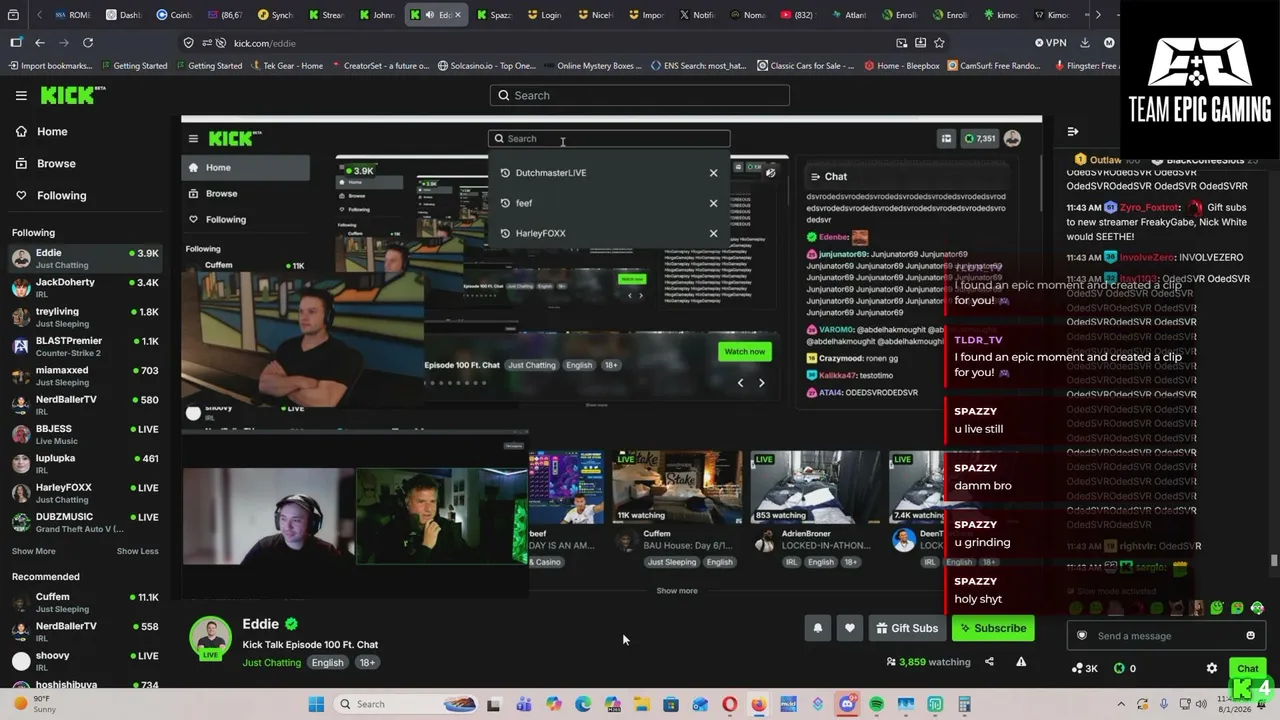Click the carousel next arrow
This screenshot has width=1280, height=720.
pos(762,383)
